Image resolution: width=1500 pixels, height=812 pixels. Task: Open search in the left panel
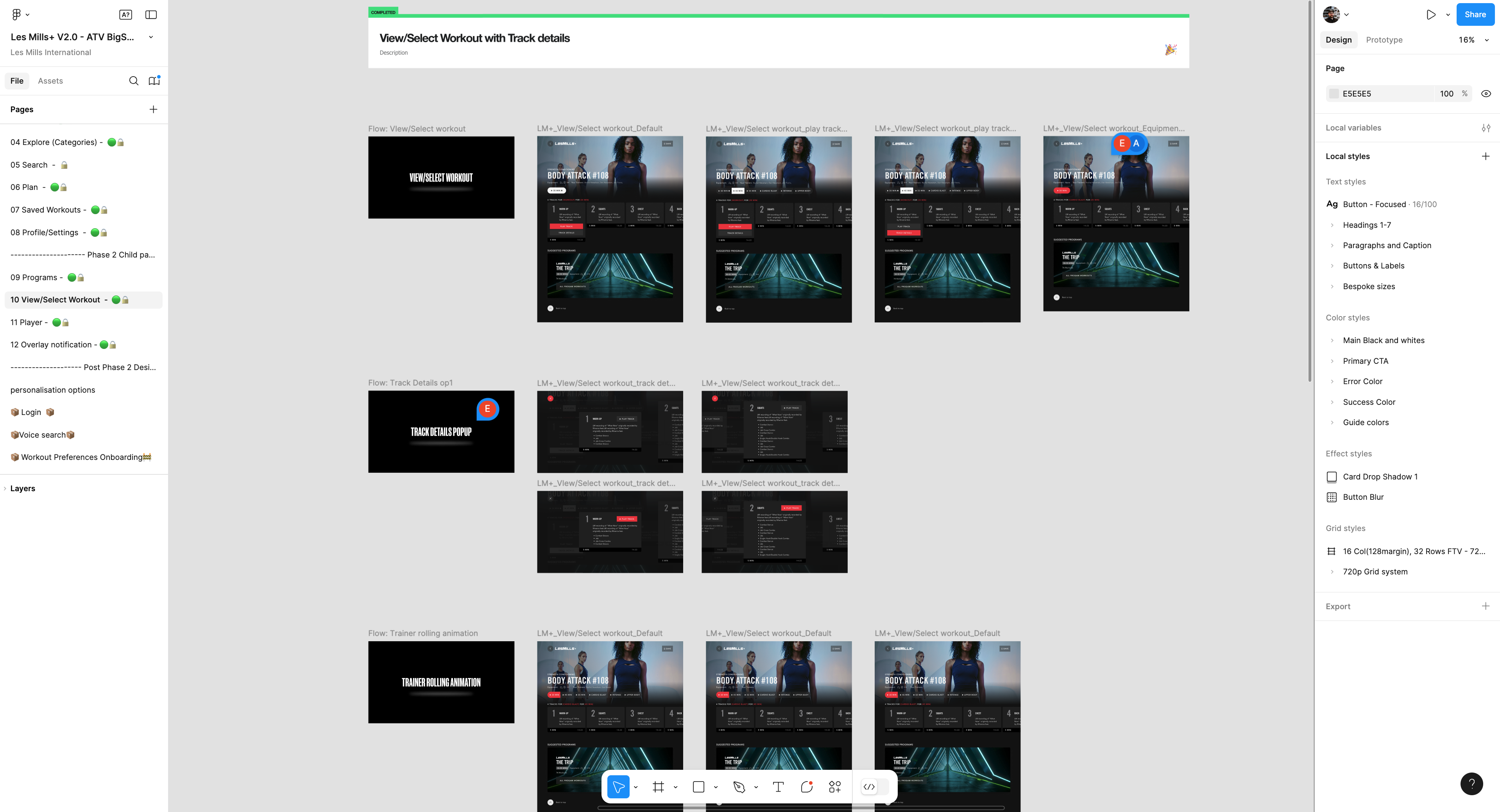[133, 81]
